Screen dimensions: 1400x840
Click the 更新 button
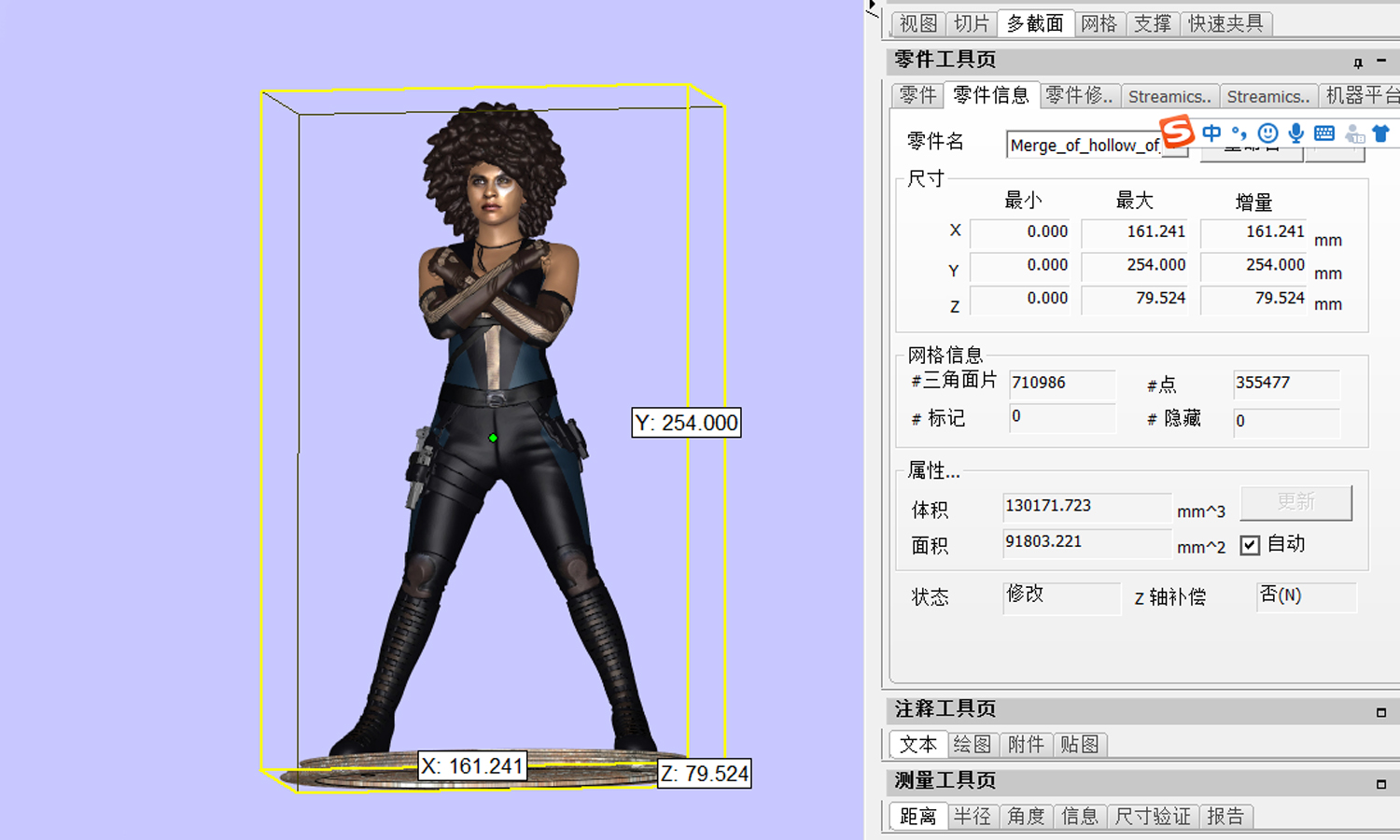(x=1295, y=503)
